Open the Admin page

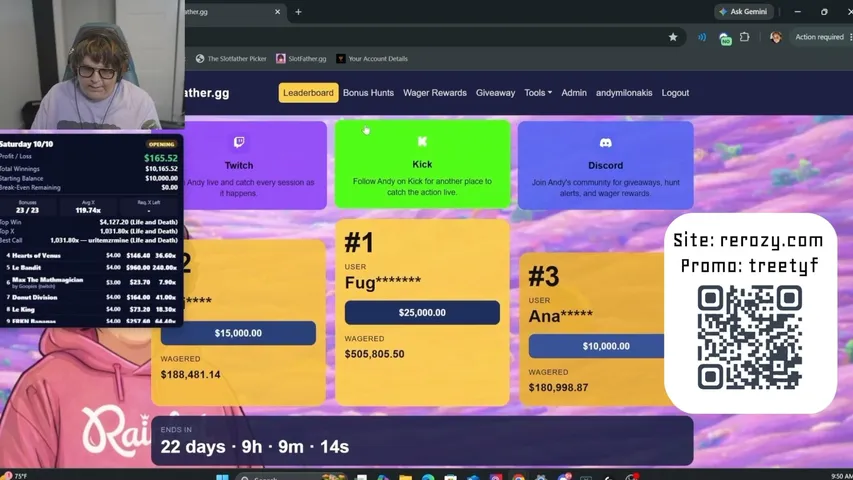[574, 93]
